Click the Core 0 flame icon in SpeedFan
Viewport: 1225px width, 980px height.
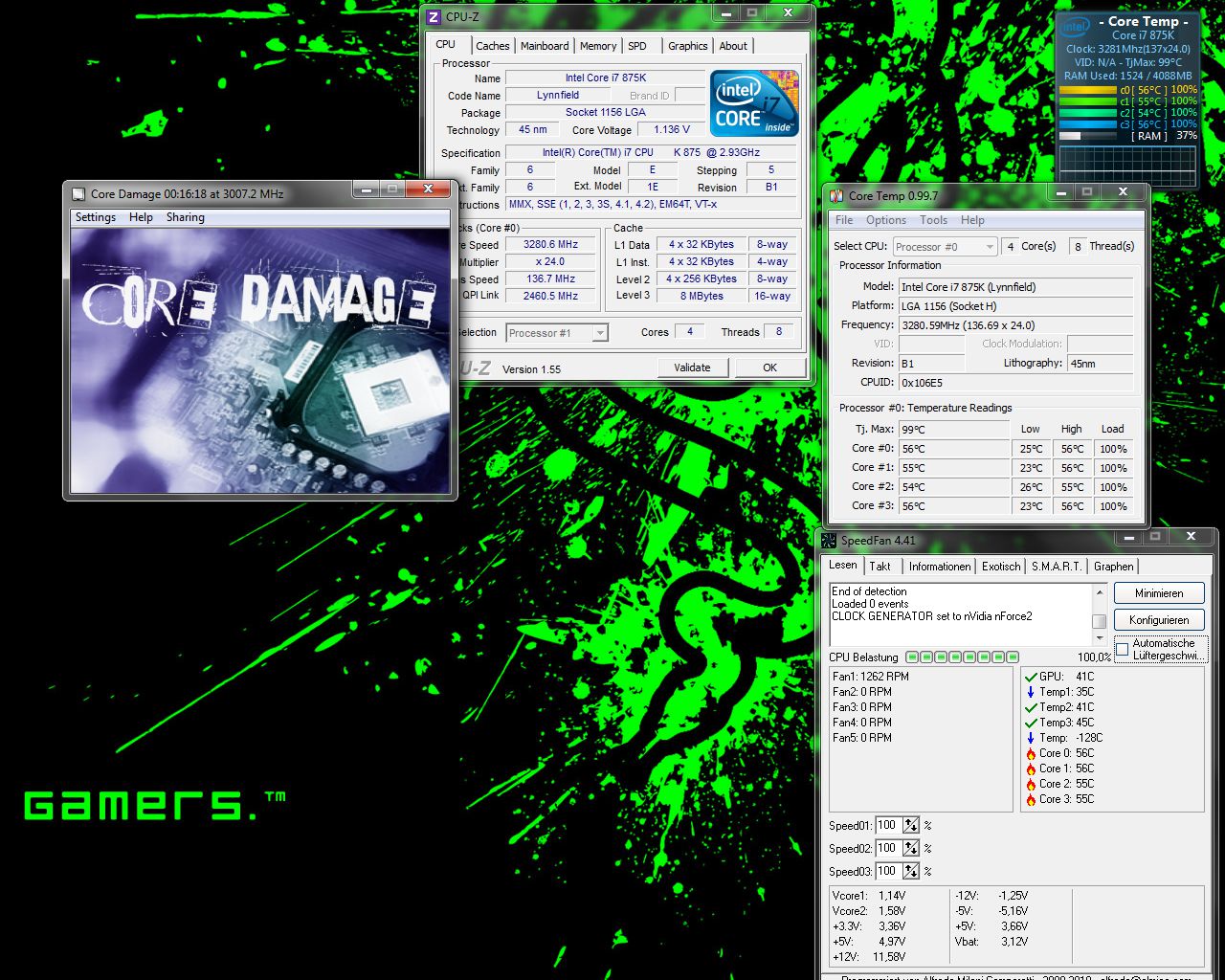(1031, 753)
